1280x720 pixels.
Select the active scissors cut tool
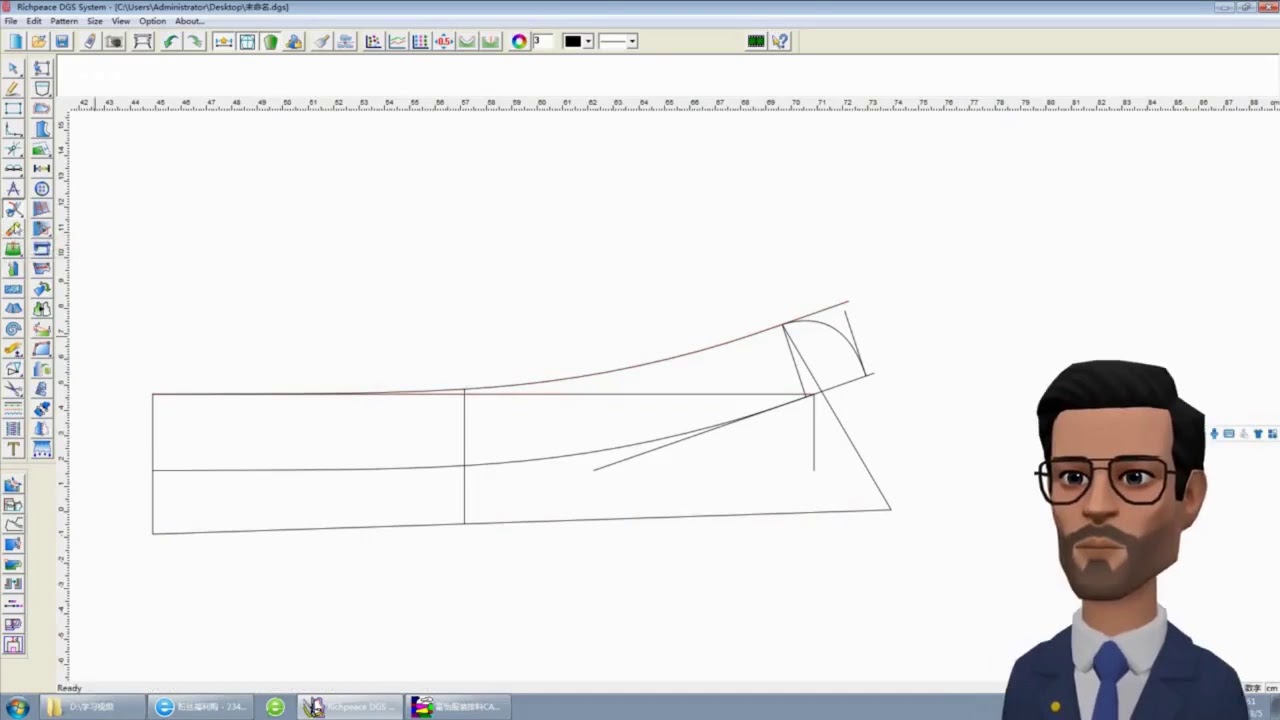tap(13, 208)
